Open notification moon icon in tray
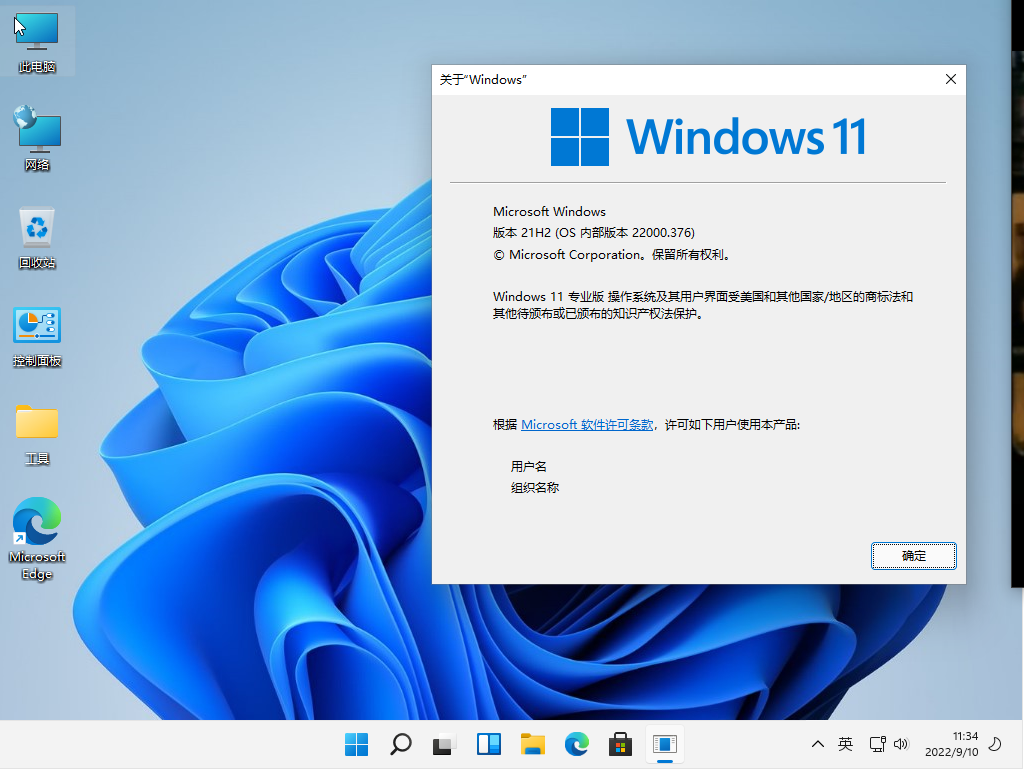1024x770 pixels. pos(995,744)
